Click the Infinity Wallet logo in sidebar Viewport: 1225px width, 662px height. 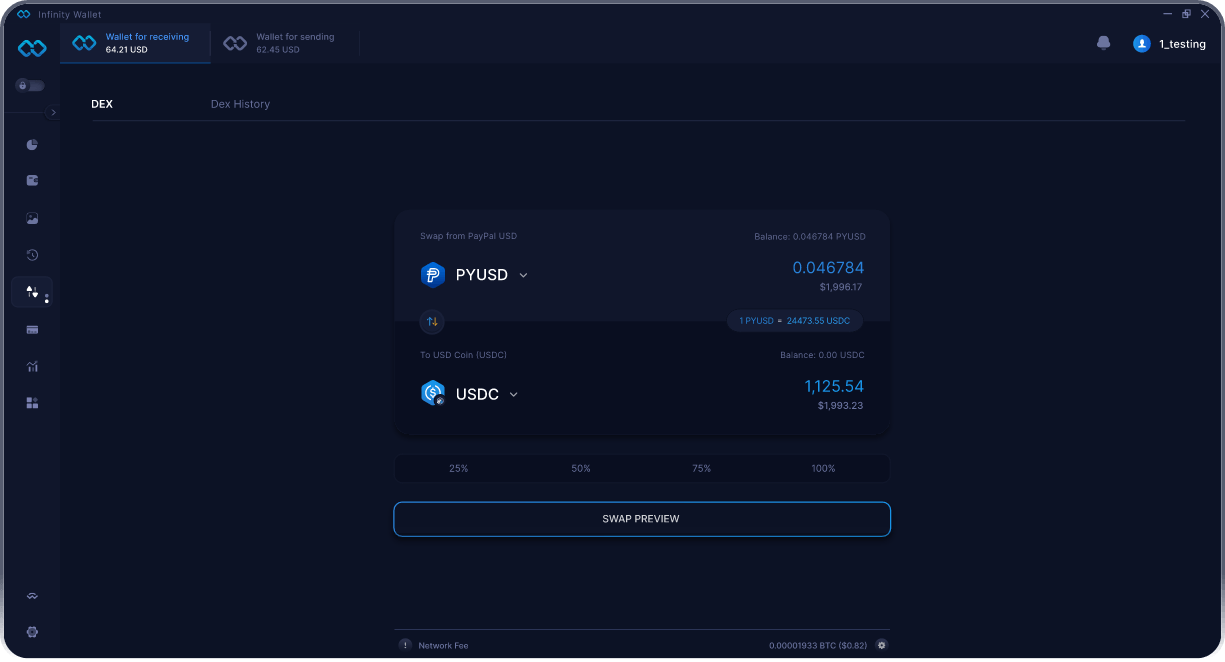click(32, 48)
